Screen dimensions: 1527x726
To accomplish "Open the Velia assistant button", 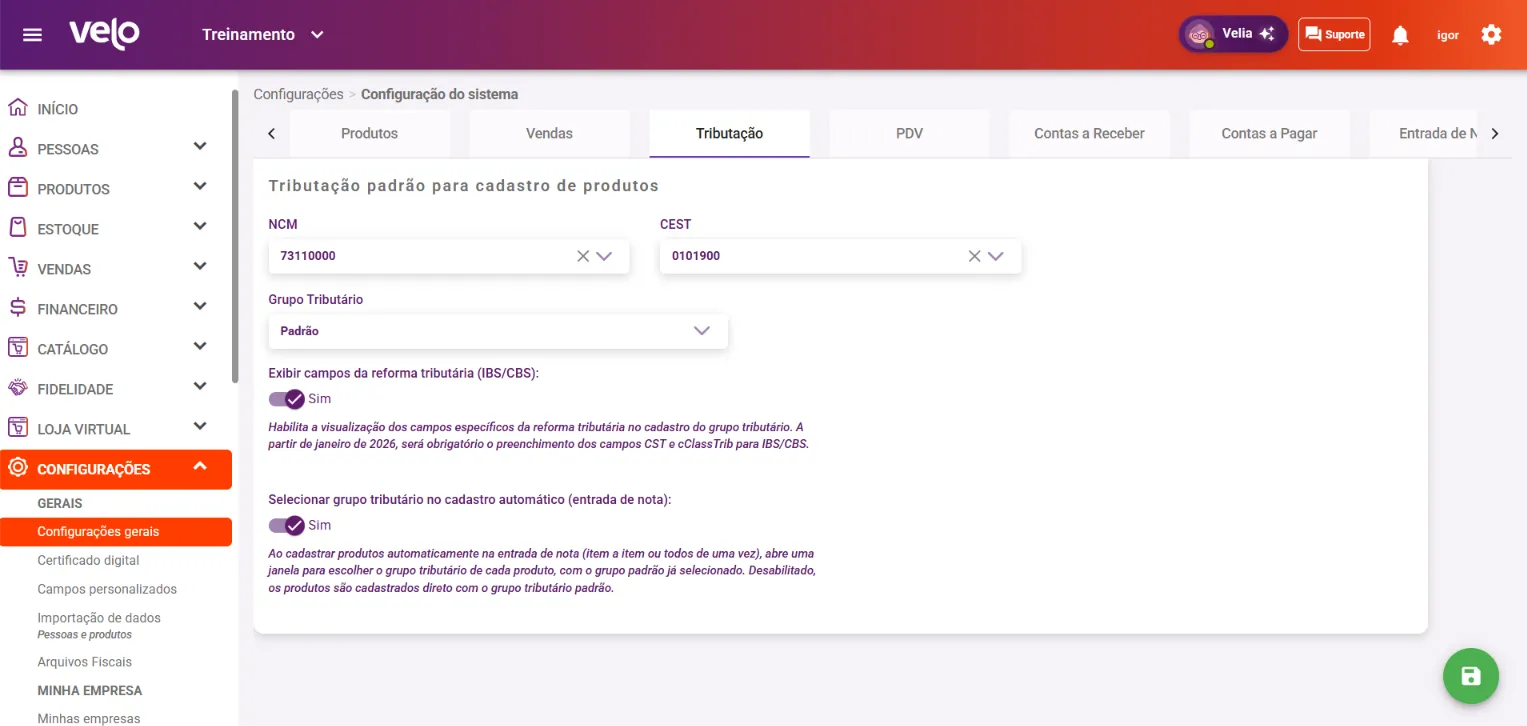I will pyautogui.click(x=1233, y=34).
